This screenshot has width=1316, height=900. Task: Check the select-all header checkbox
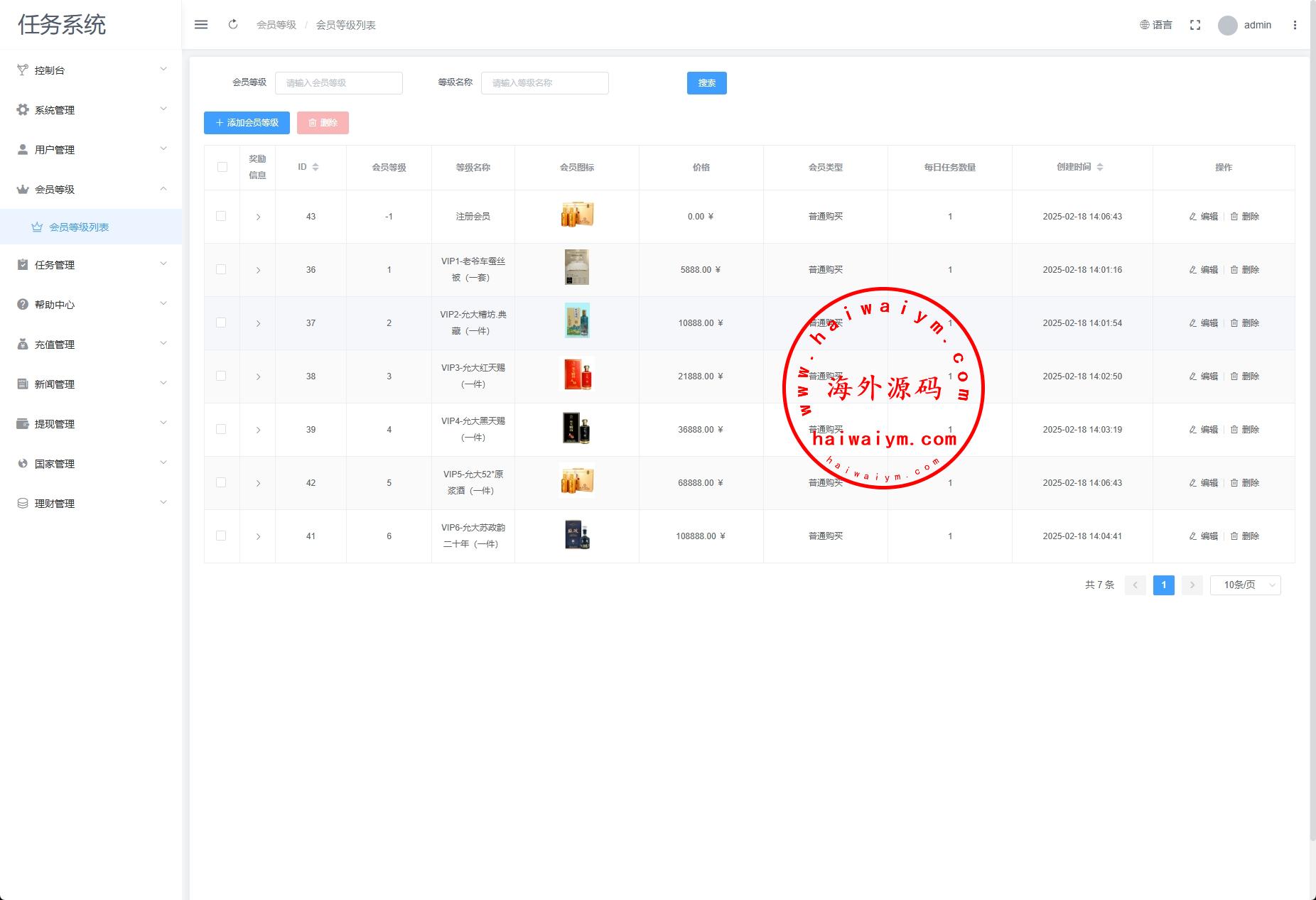222,167
